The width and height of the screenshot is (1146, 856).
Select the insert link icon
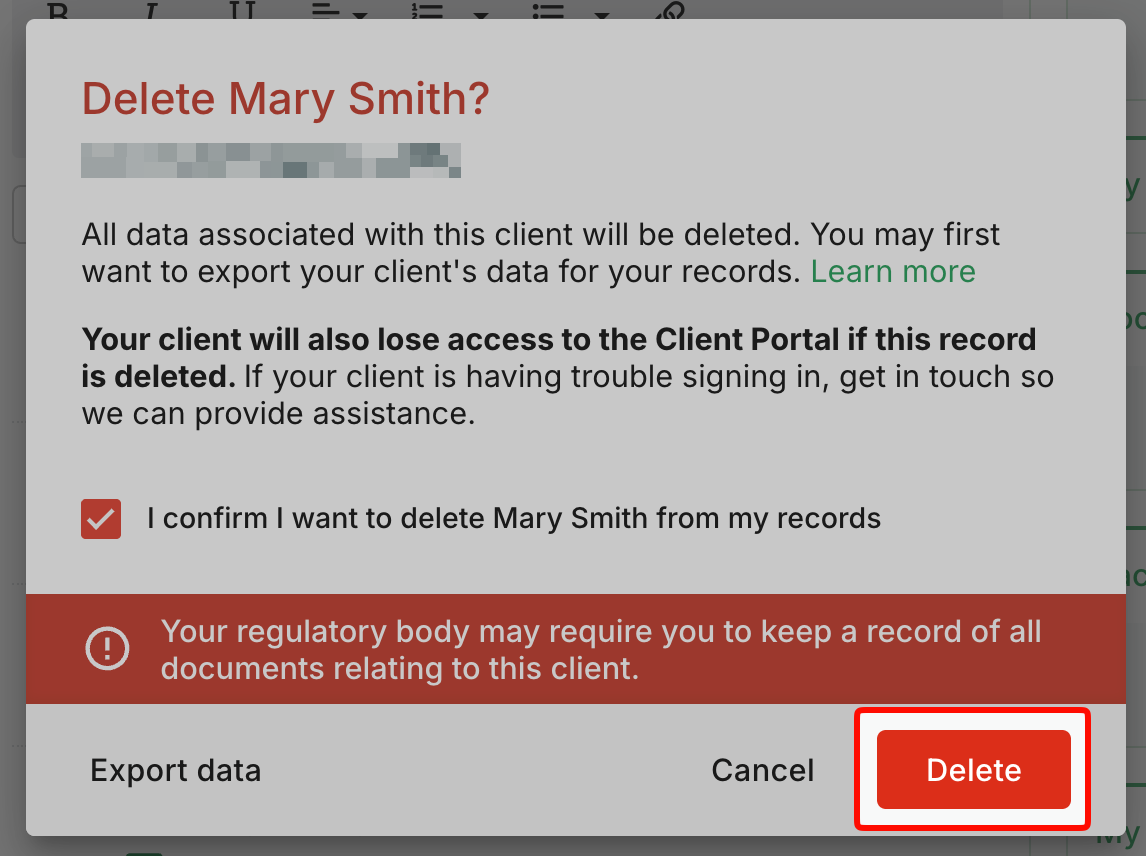coord(670,10)
